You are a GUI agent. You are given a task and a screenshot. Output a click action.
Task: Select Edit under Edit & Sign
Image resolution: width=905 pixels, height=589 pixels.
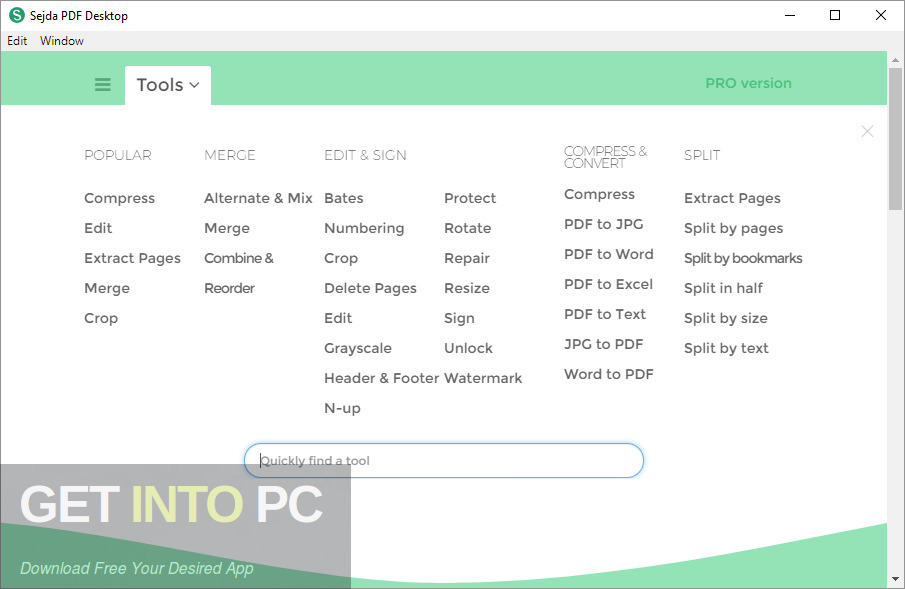(338, 318)
